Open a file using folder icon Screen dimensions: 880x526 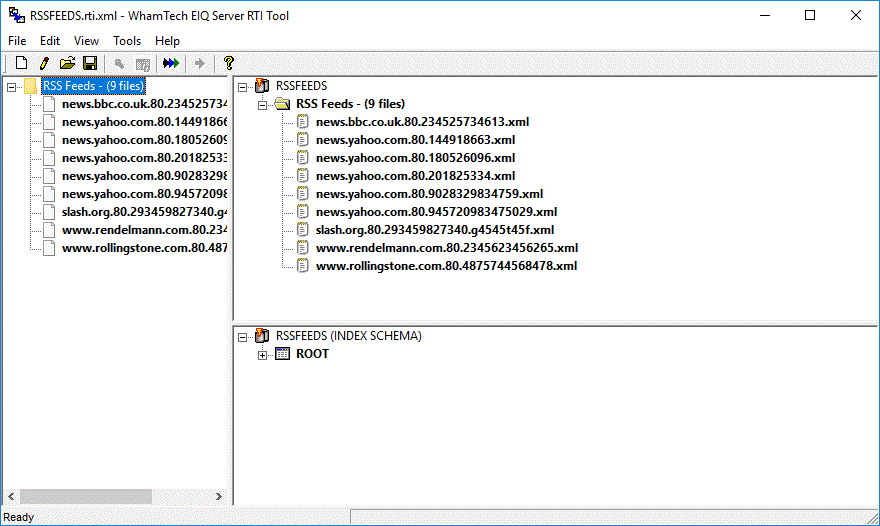click(67, 63)
